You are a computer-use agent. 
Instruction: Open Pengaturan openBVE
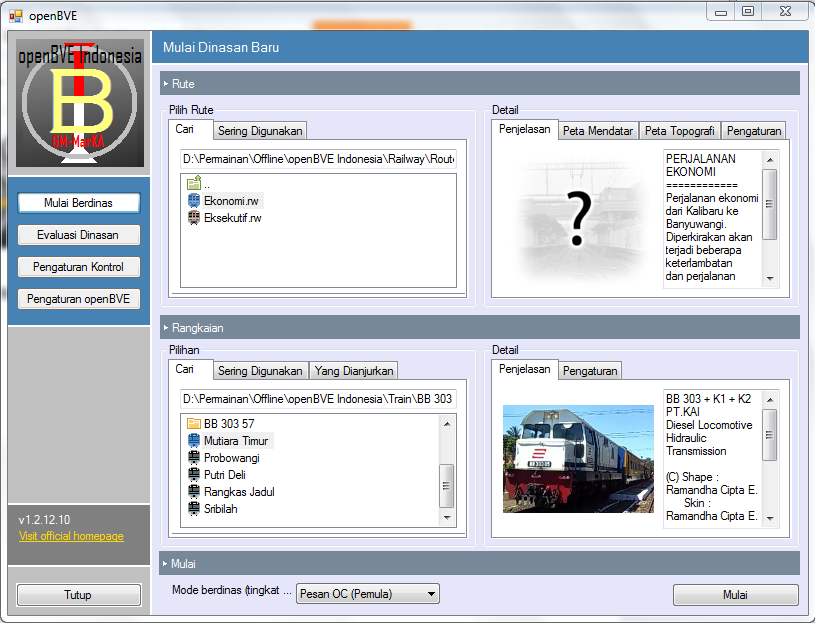tap(78, 299)
